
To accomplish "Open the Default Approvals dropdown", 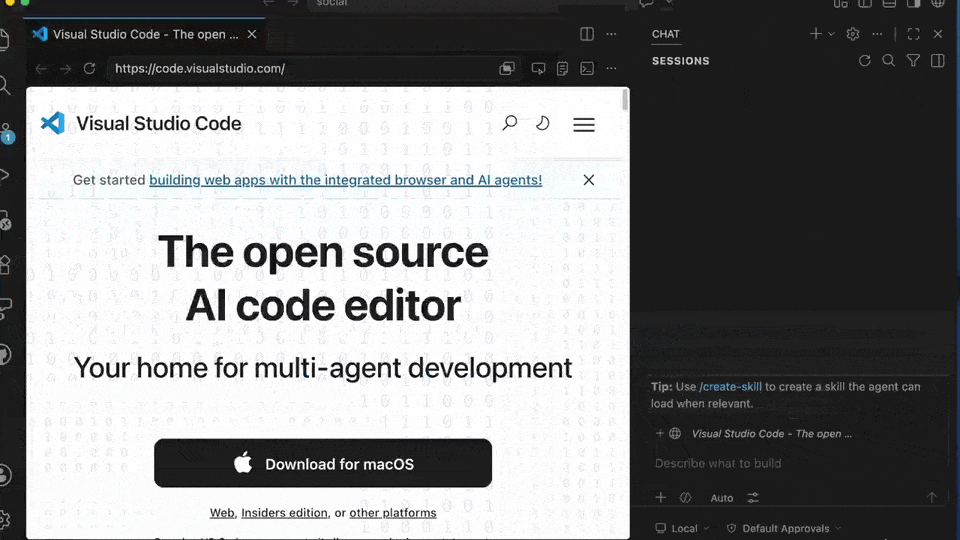I will click(784, 528).
